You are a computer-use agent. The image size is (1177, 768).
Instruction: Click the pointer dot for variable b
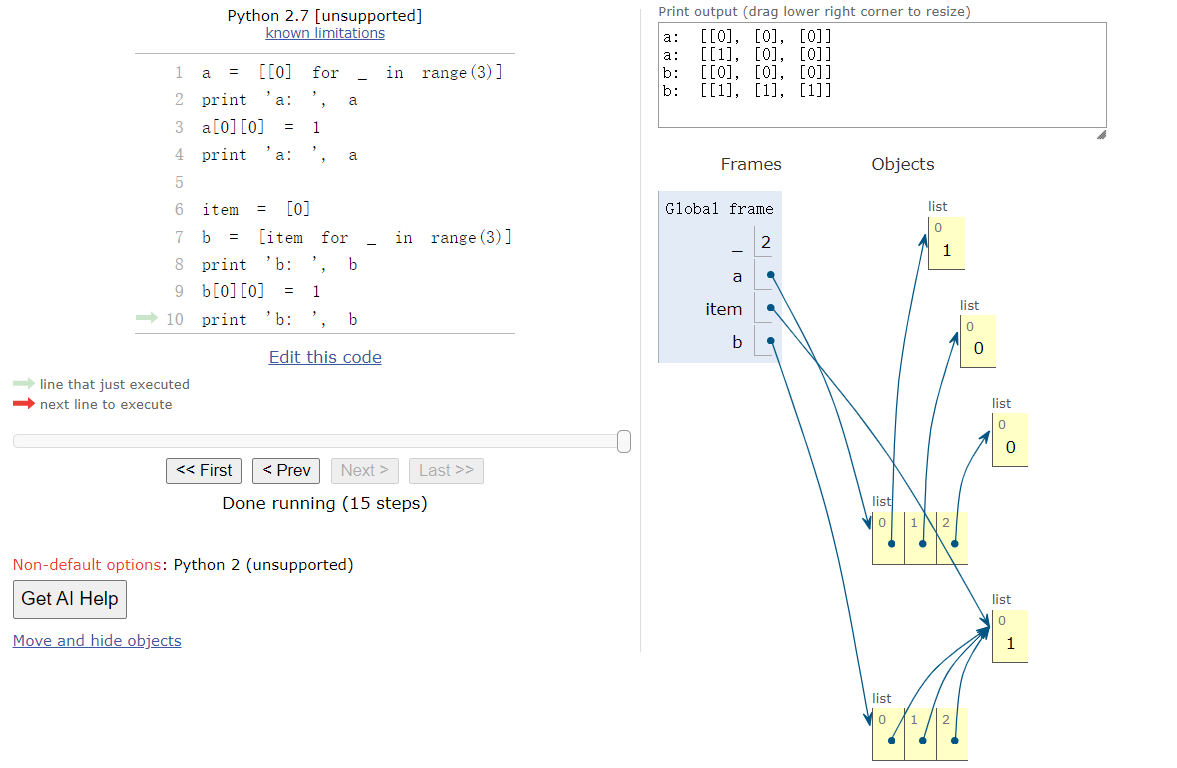click(x=769, y=342)
